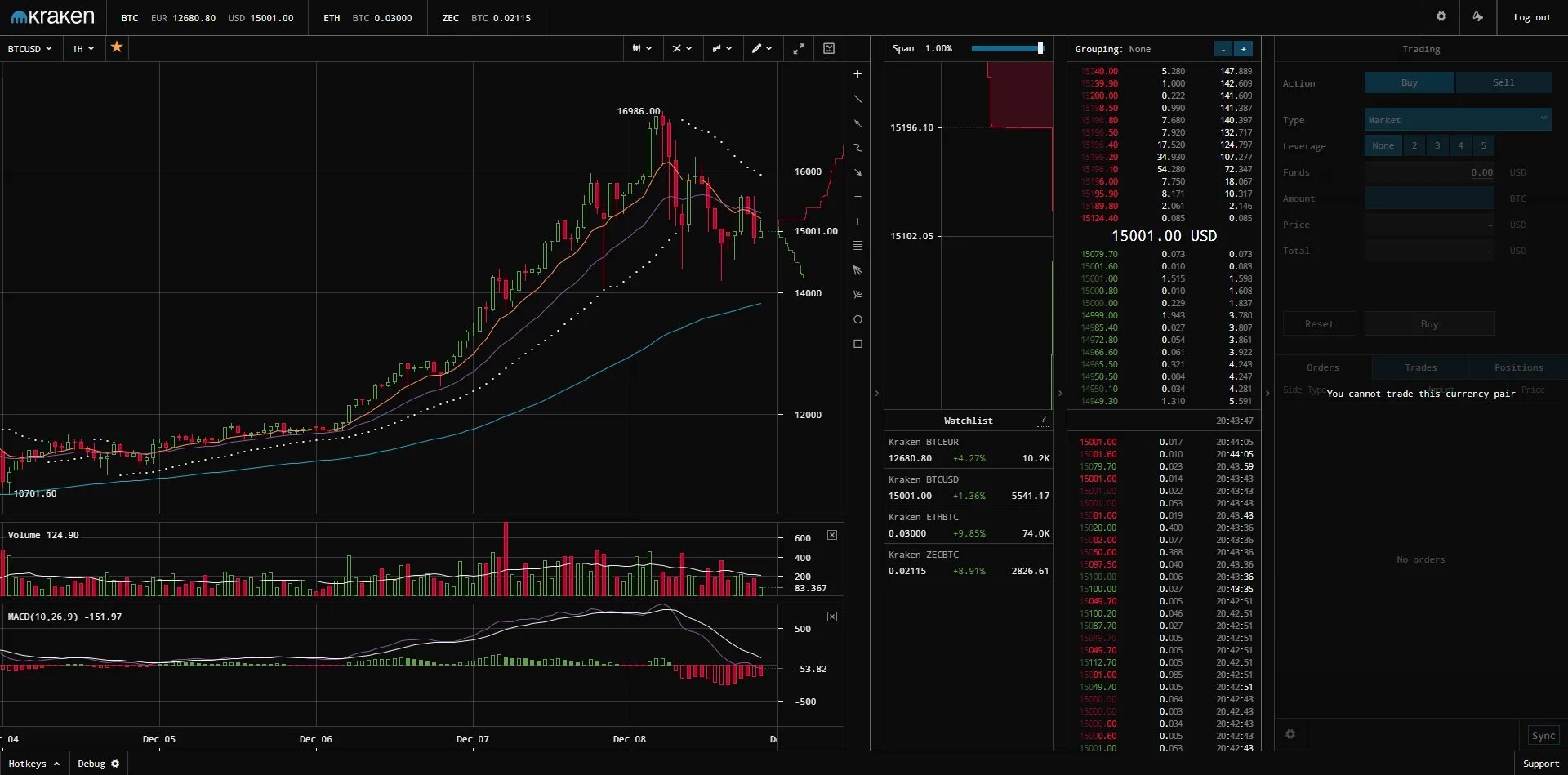This screenshot has width=1568, height=775.
Task: Select the Buy action
Action: (x=1409, y=82)
